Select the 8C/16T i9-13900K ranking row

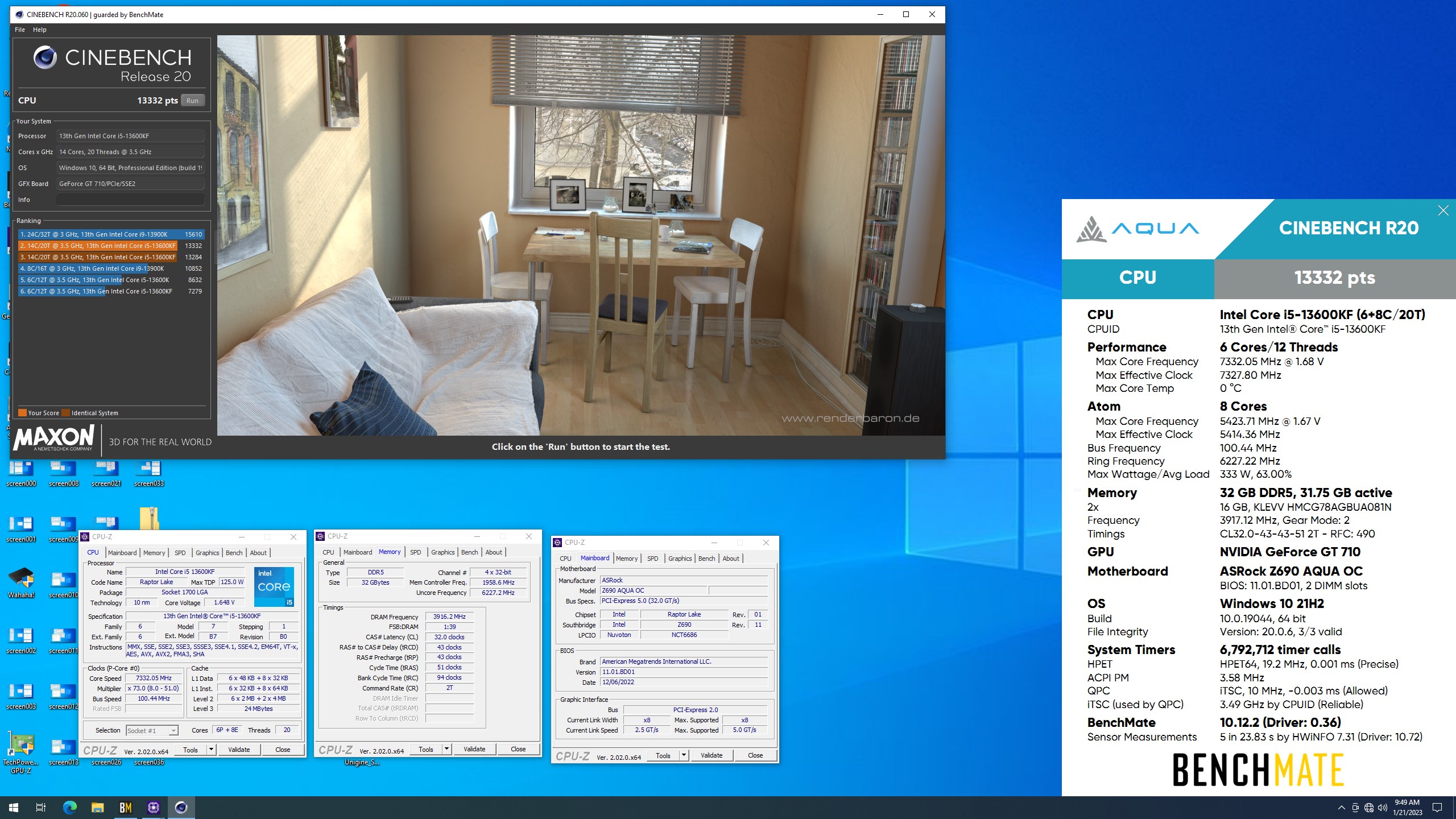(111, 268)
